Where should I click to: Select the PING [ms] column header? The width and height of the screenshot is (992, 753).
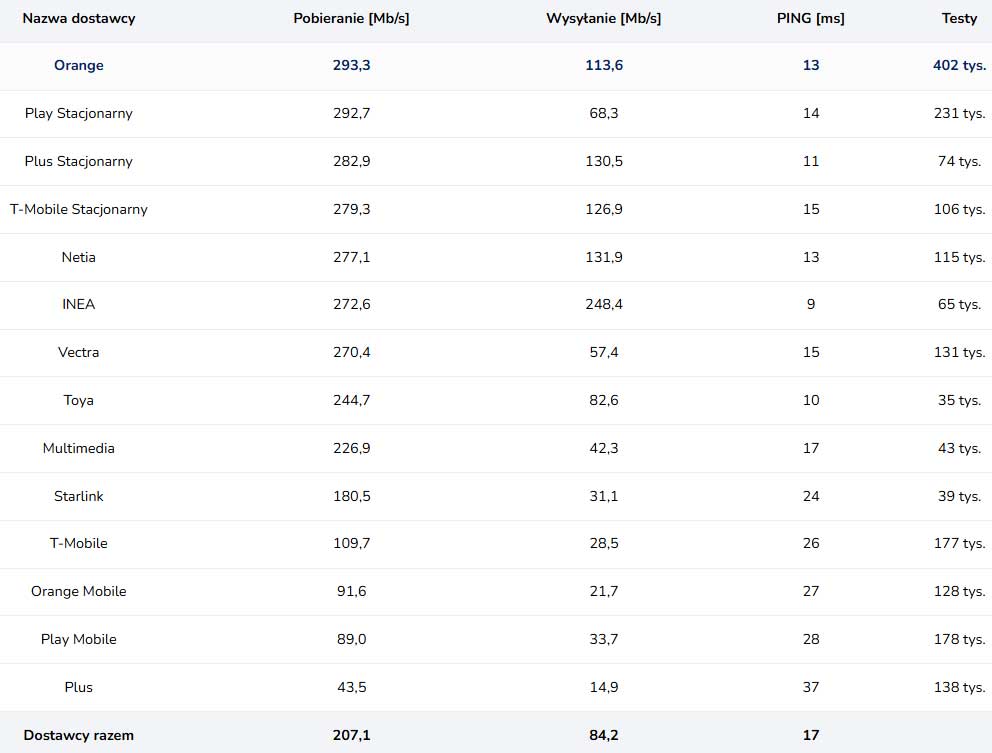coord(810,18)
